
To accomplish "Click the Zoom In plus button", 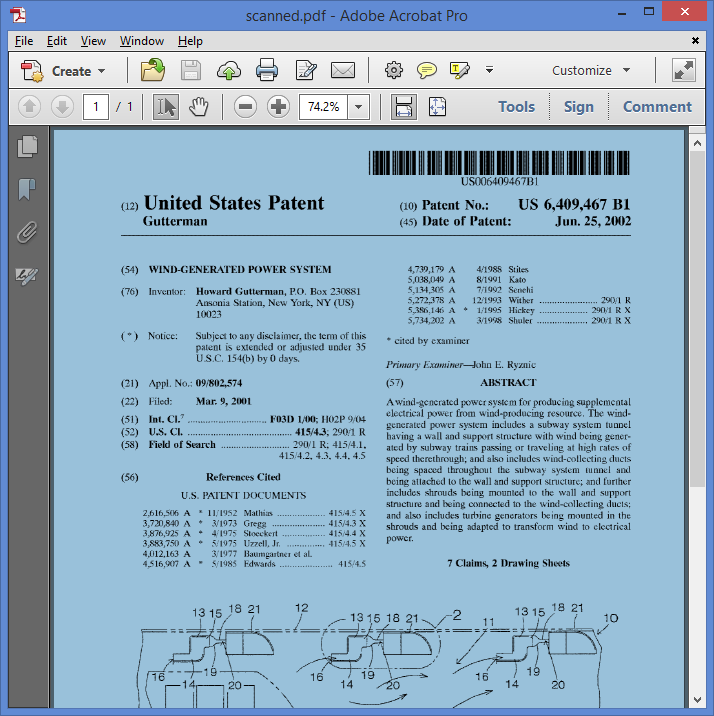I will tap(278, 107).
